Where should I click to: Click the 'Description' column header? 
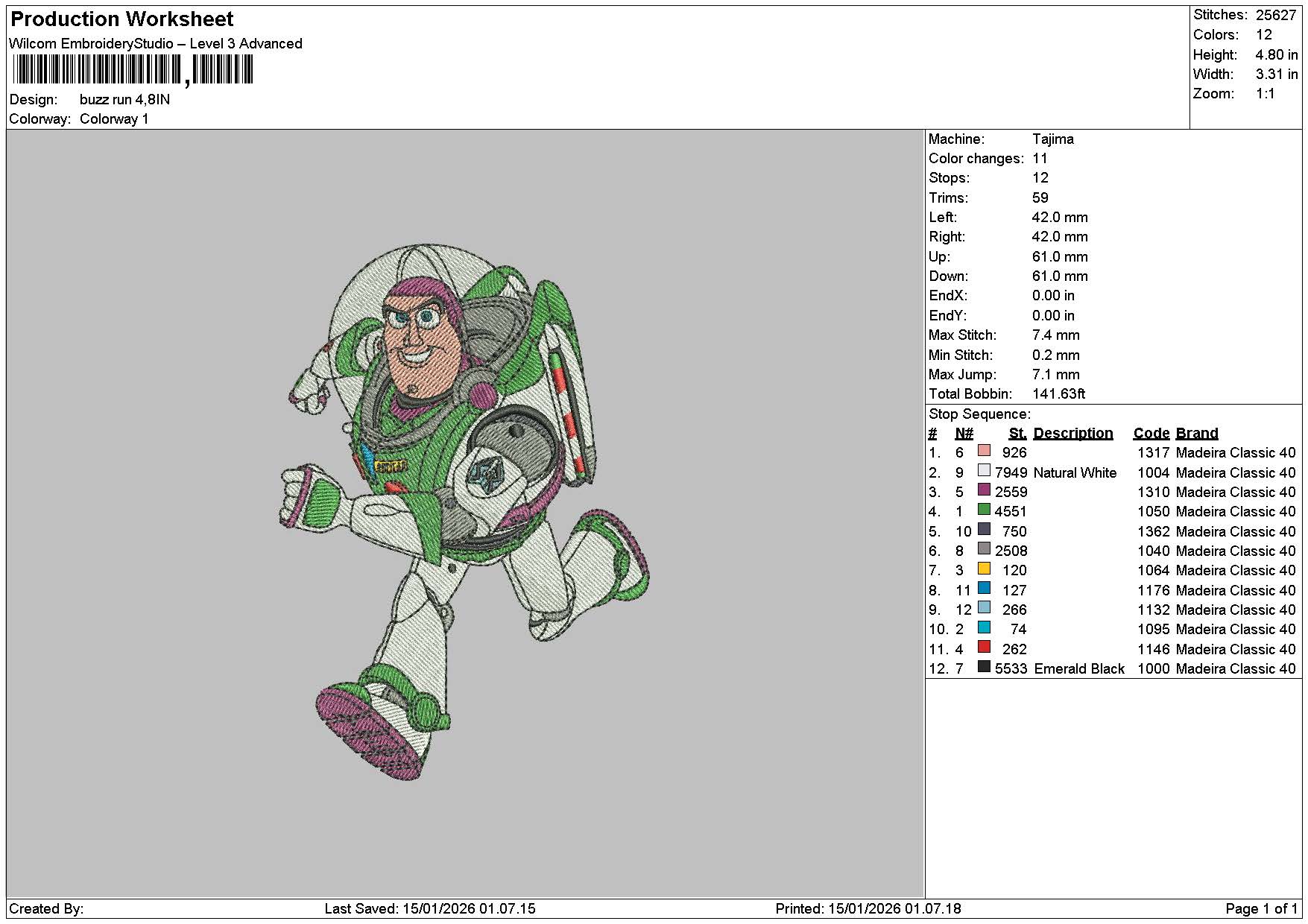pos(1072,434)
